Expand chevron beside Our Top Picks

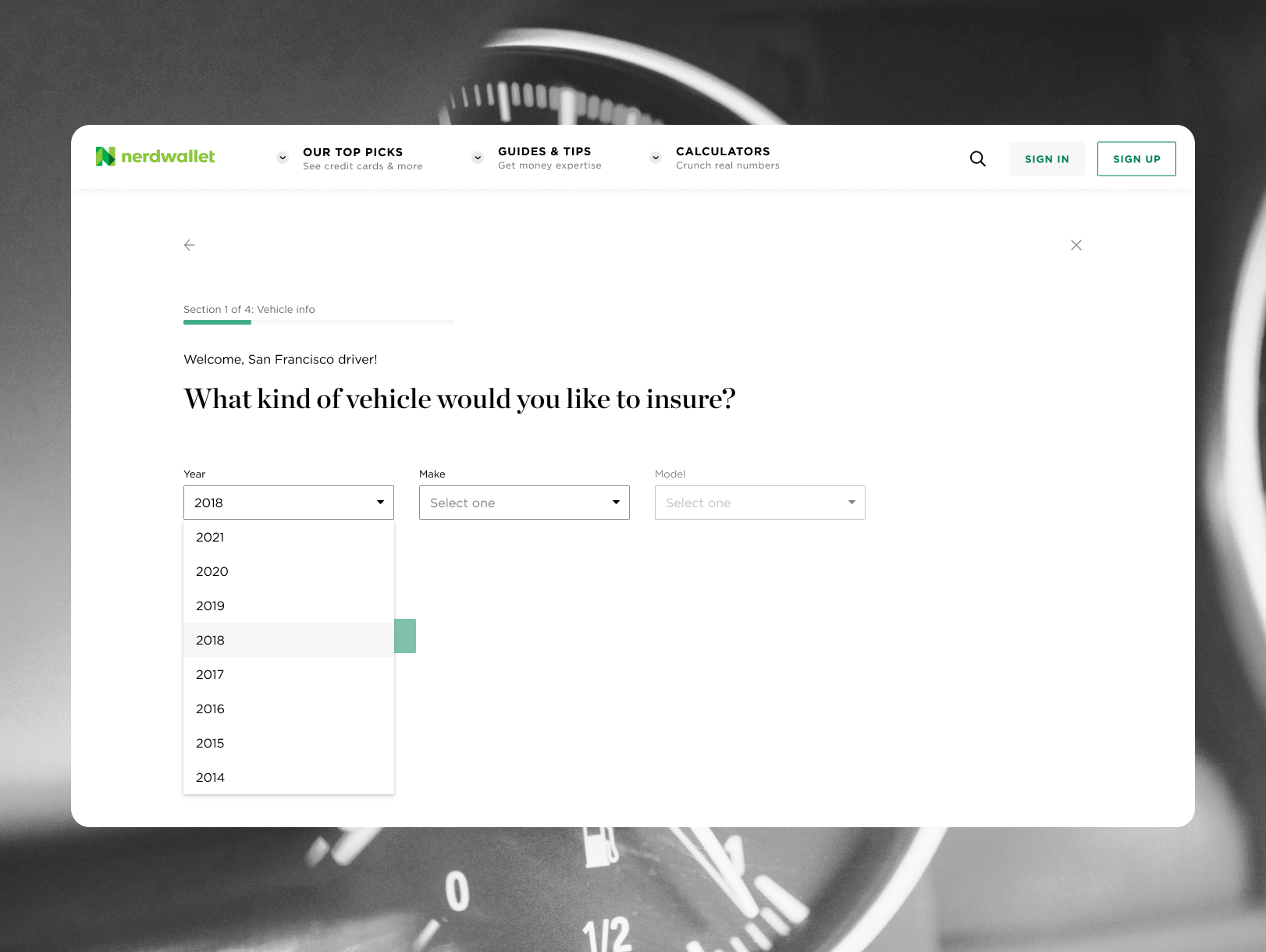coord(283,158)
